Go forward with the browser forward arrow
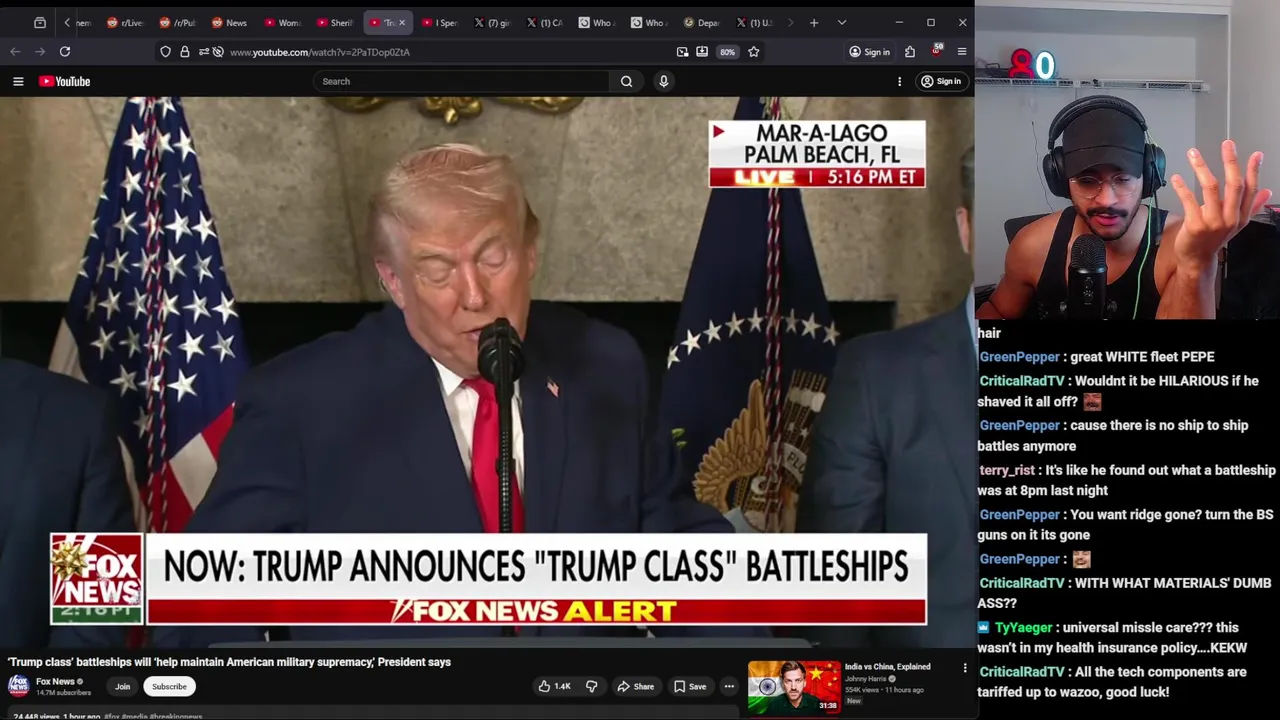The height and width of the screenshot is (720, 1280). coord(40,51)
